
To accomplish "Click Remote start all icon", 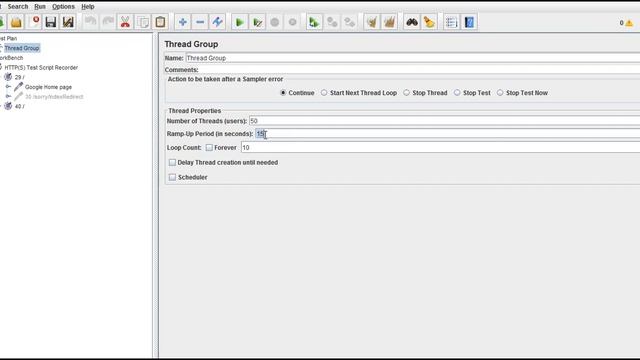I will [314, 22].
